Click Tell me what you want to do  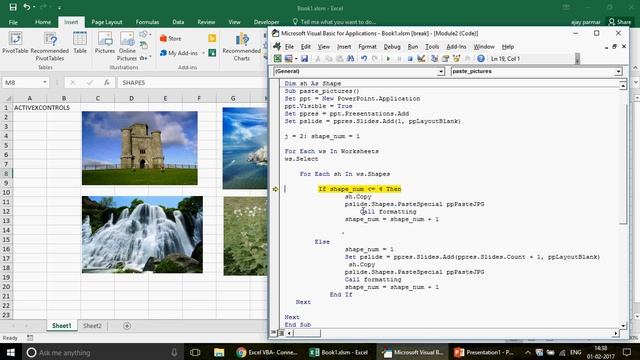click(334, 22)
